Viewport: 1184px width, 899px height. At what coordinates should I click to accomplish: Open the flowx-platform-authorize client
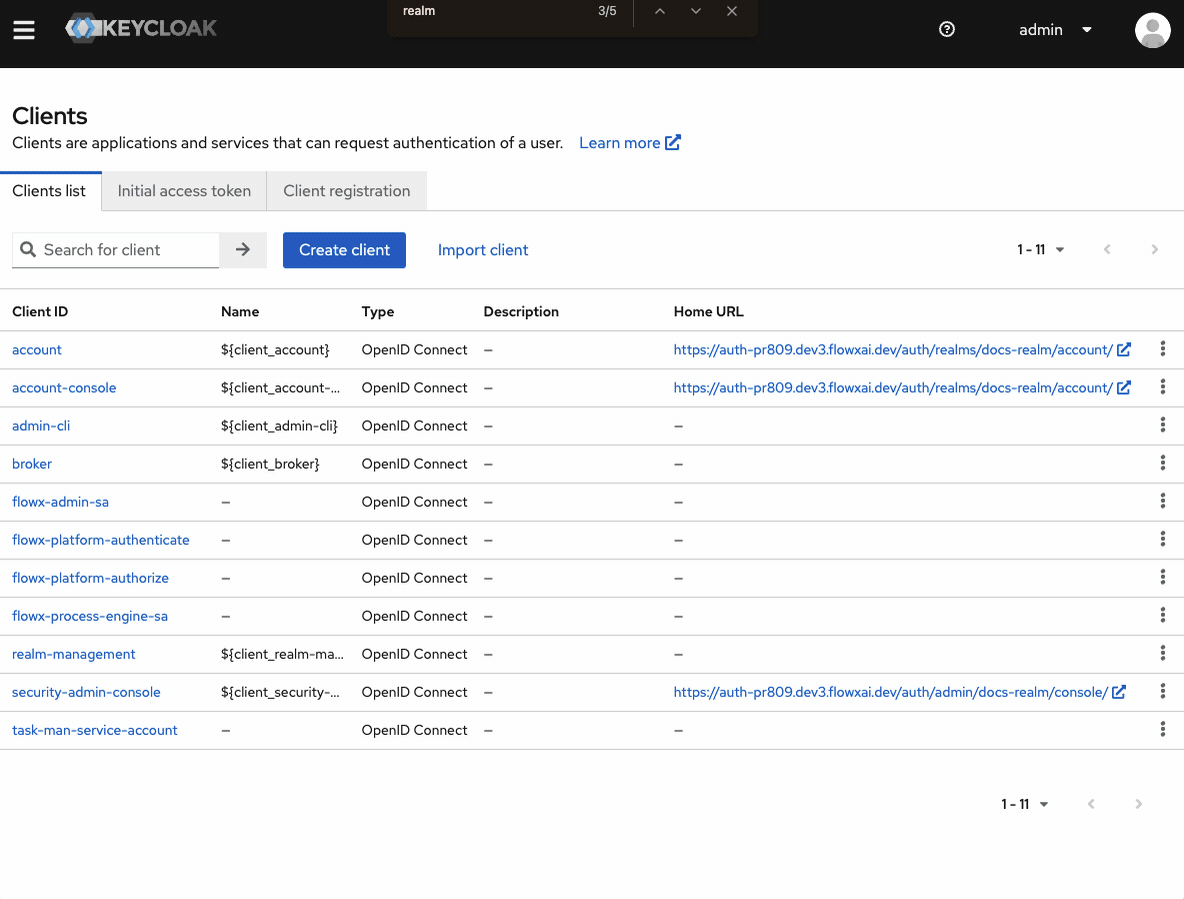91,578
